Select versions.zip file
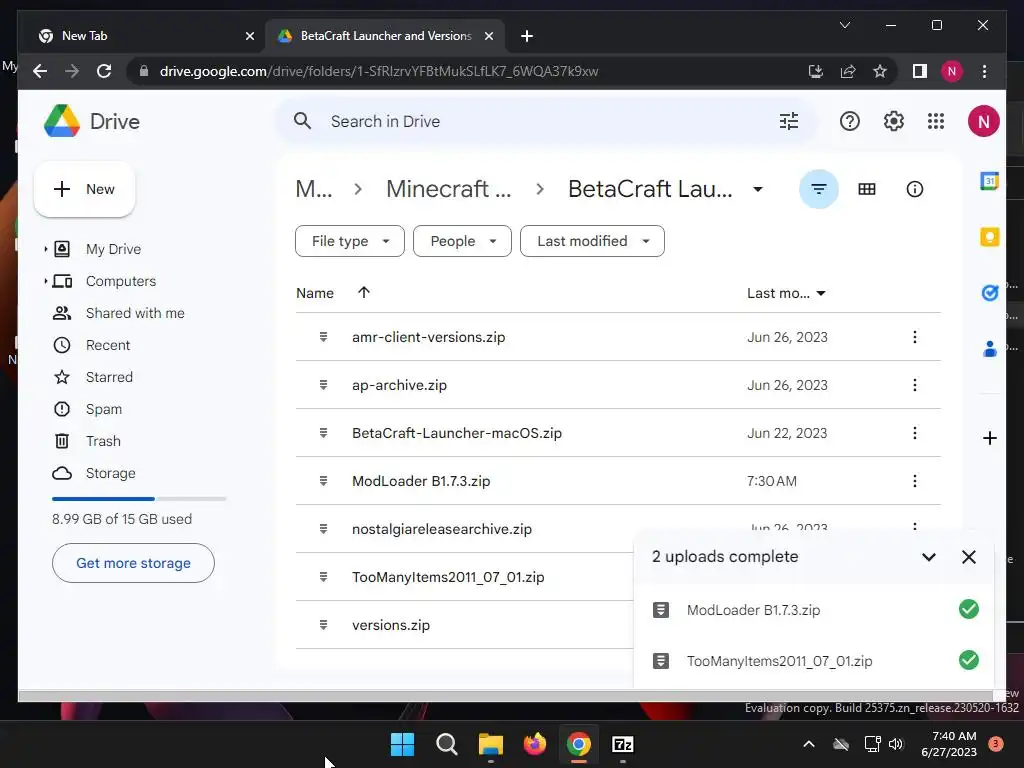Screen dimensions: 1024x768 pos(391,625)
